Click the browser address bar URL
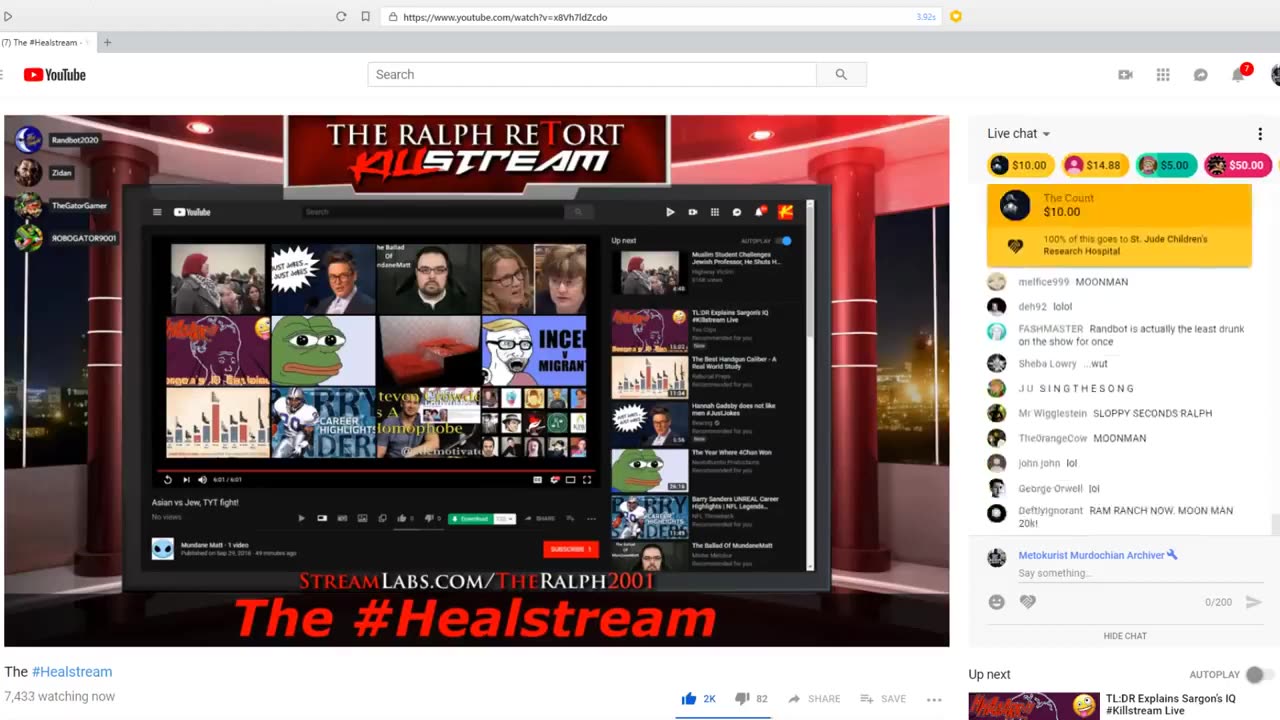1280x720 pixels. coord(505,17)
